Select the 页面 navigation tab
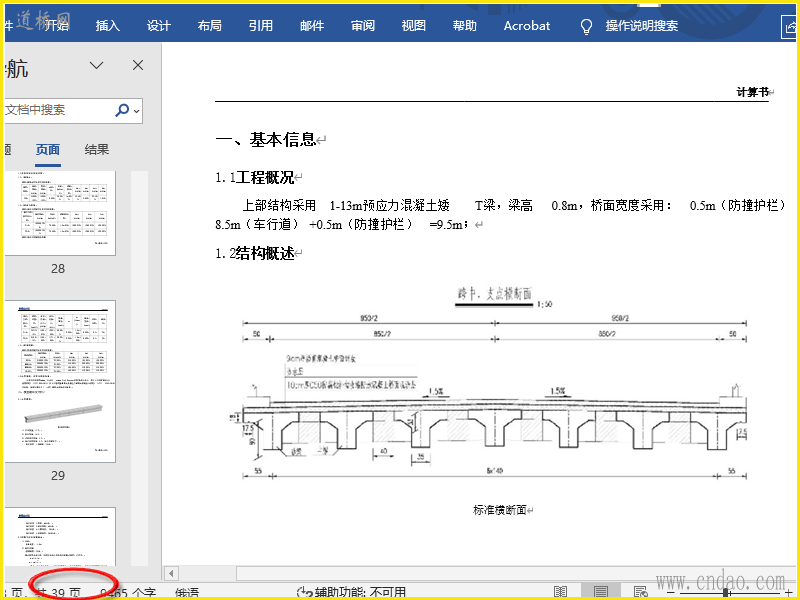This screenshot has width=800, height=600. (x=48, y=149)
